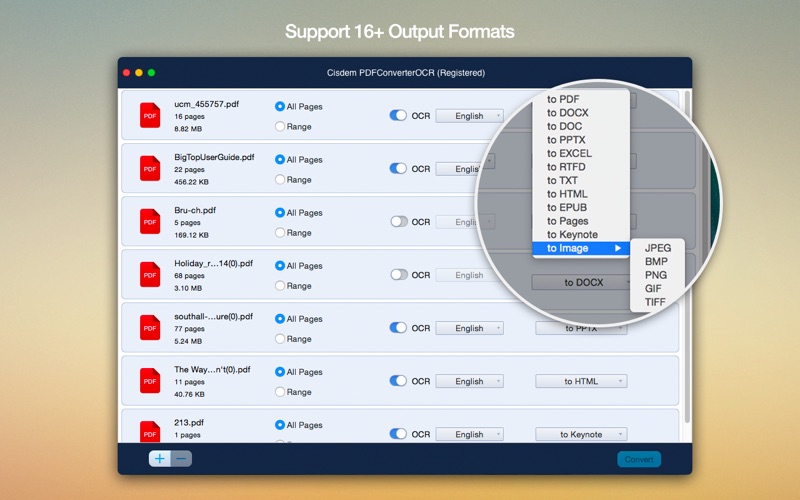Enable OCR for Holiday_r...14(0).pdf

398,274
